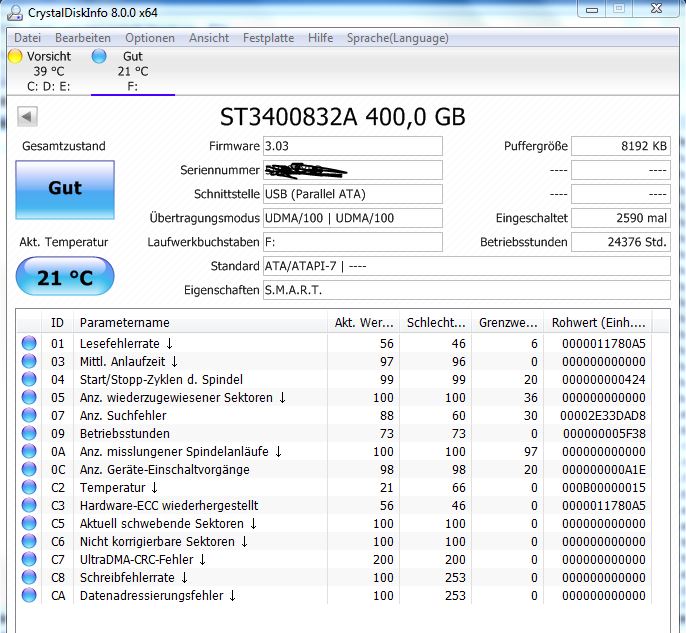Open the Bearbeiten menu
This screenshot has width=686, height=633.
coord(83,38)
